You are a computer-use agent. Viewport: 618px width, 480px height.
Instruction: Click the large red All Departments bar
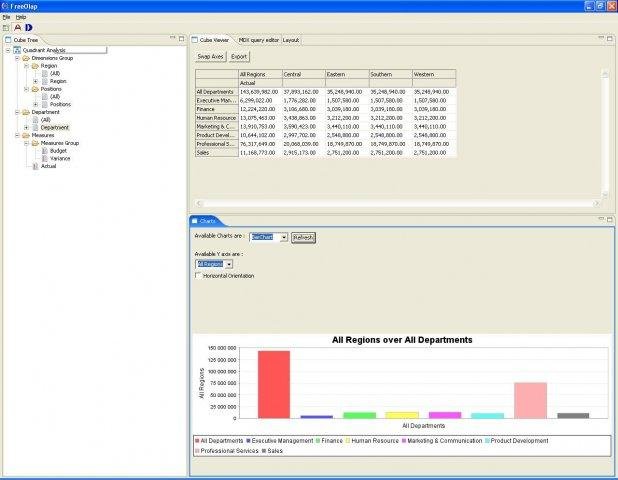click(x=274, y=384)
